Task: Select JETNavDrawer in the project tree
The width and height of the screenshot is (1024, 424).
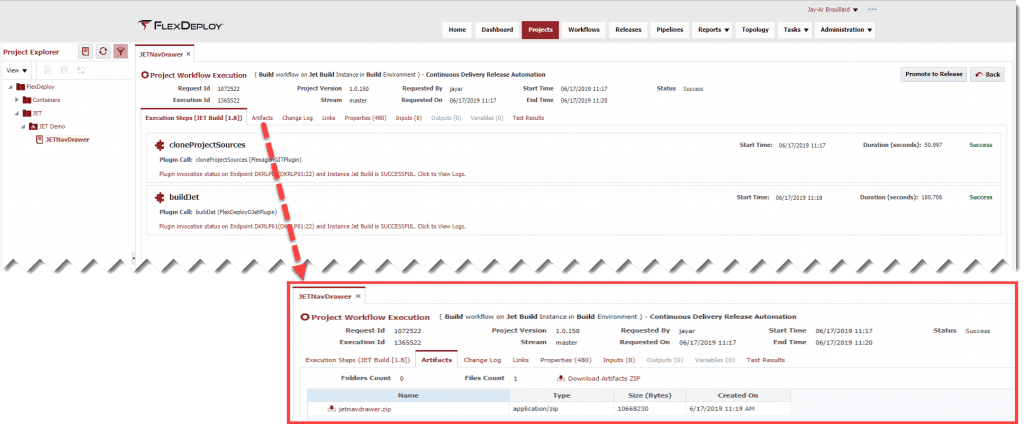Action: pos(67,139)
